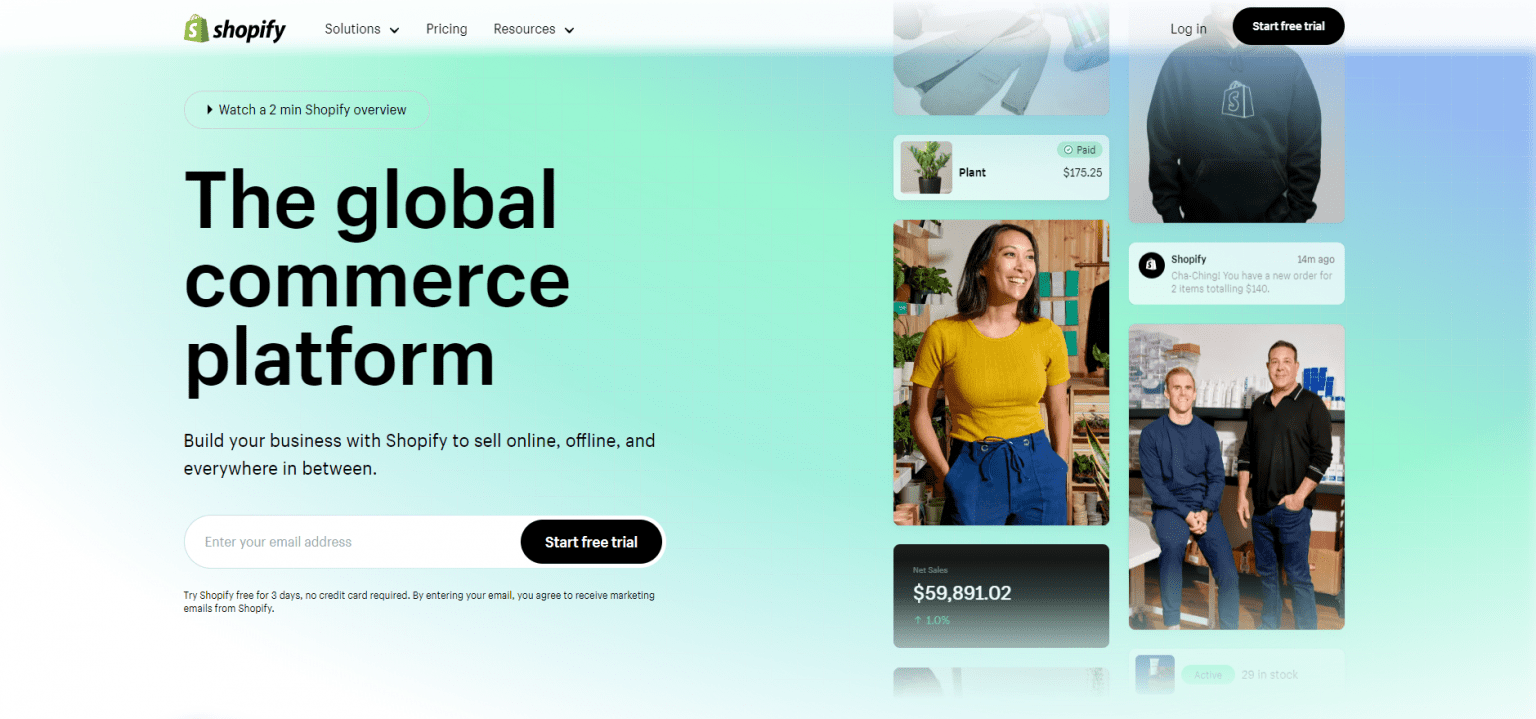Expand the Resources dropdown chevron
The width and height of the screenshot is (1536, 719).
pyautogui.click(x=569, y=30)
